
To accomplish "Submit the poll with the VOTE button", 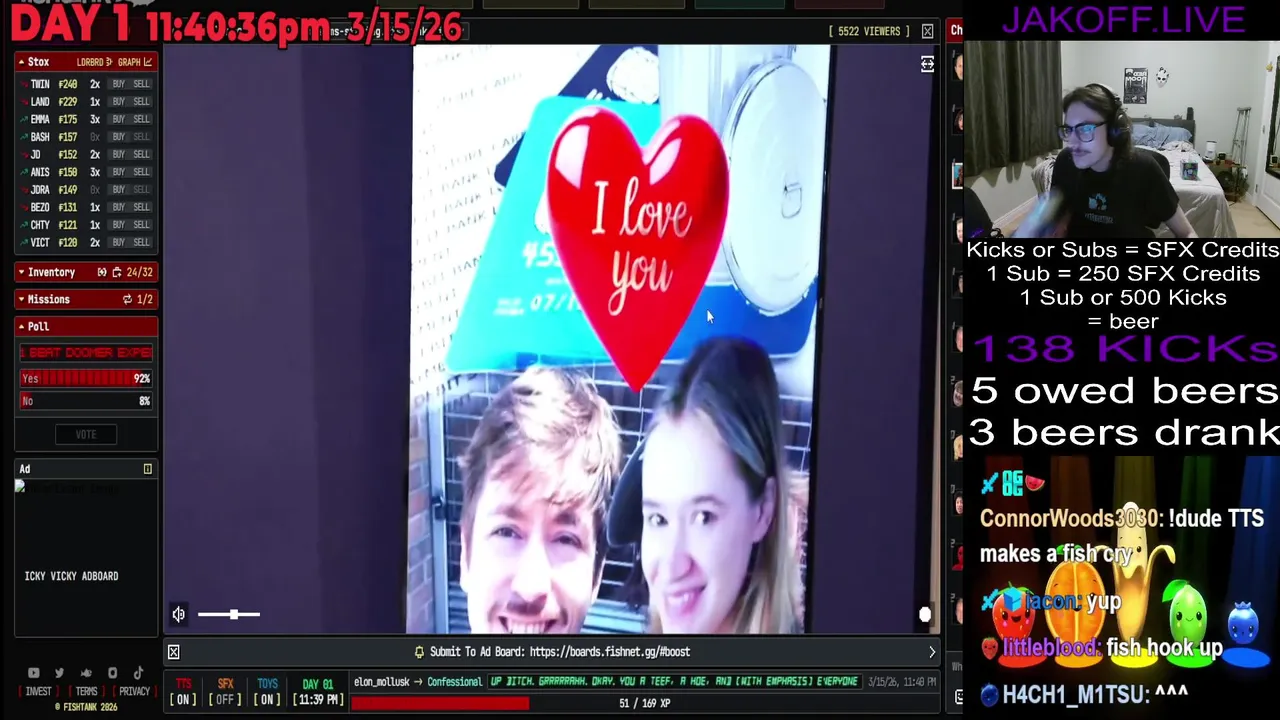I will pos(86,434).
